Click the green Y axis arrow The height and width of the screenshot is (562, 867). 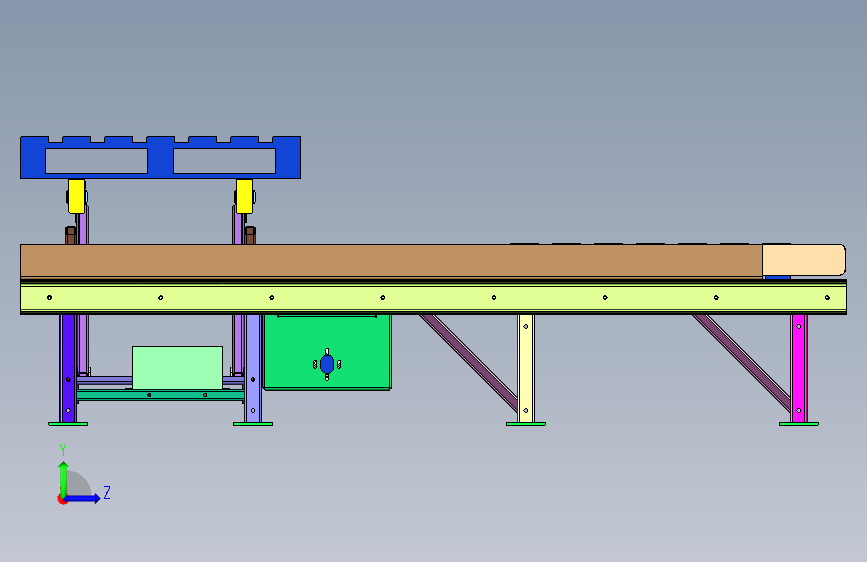(x=64, y=479)
